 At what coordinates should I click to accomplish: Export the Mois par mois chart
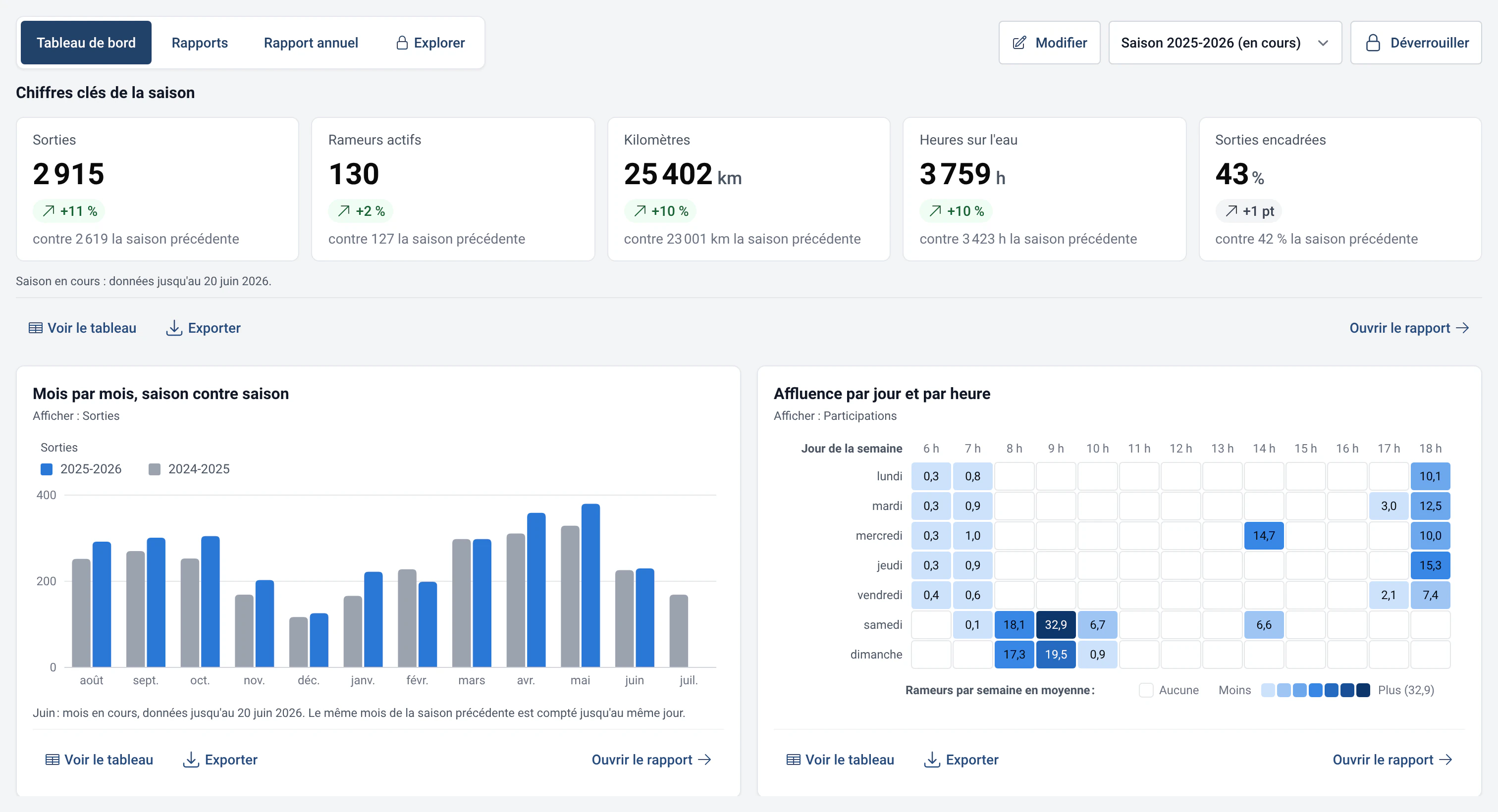coord(220,760)
